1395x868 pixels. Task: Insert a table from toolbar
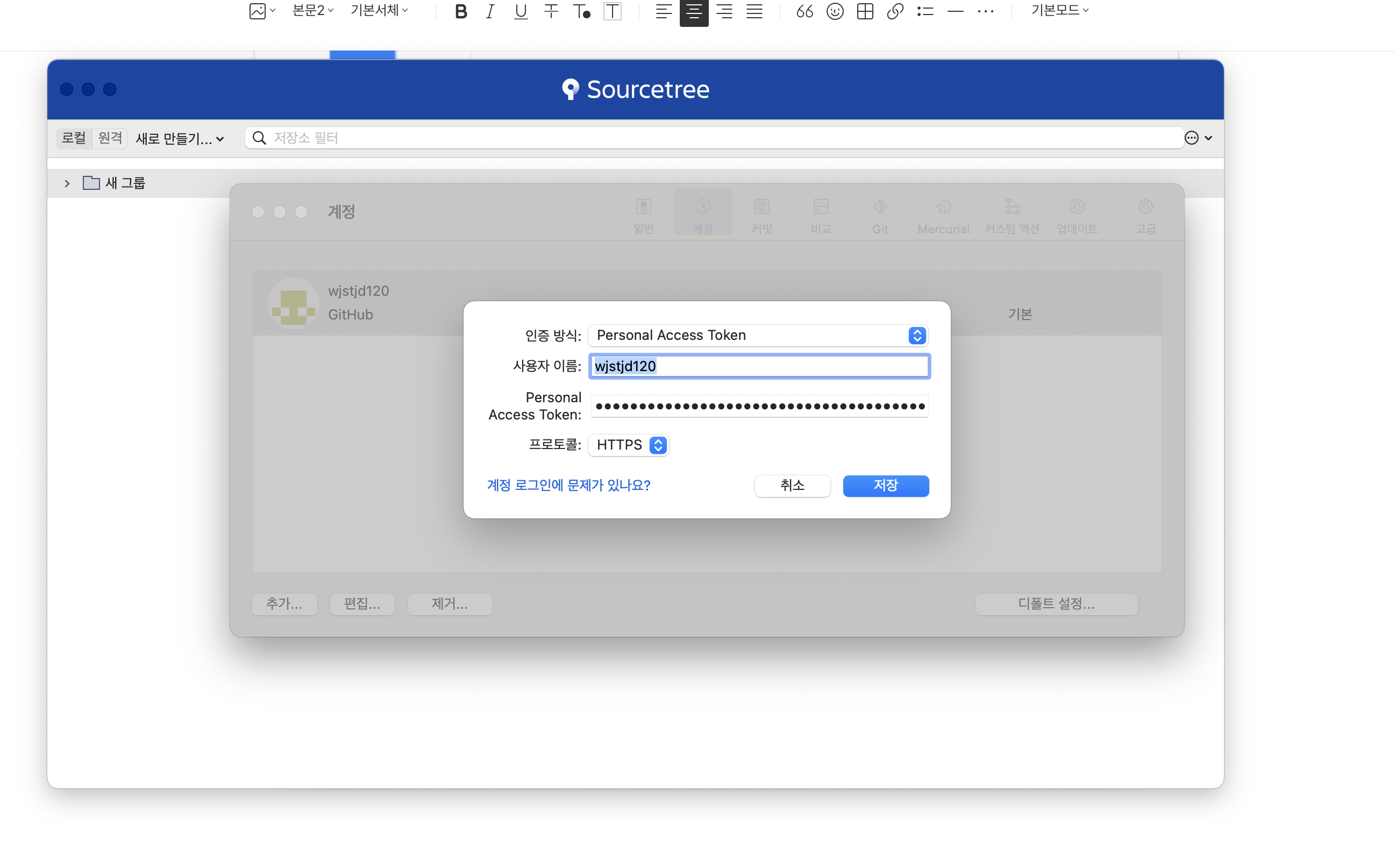tap(865, 11)
